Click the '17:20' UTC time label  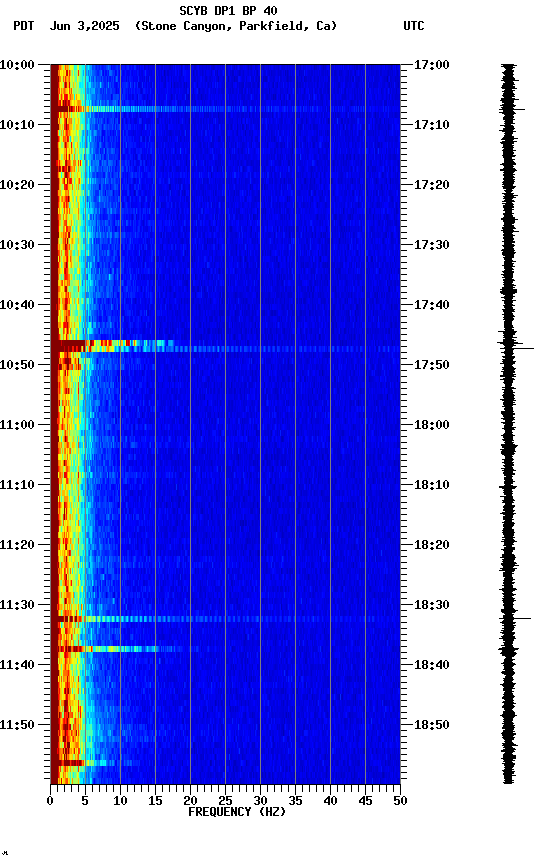point(432,185)
